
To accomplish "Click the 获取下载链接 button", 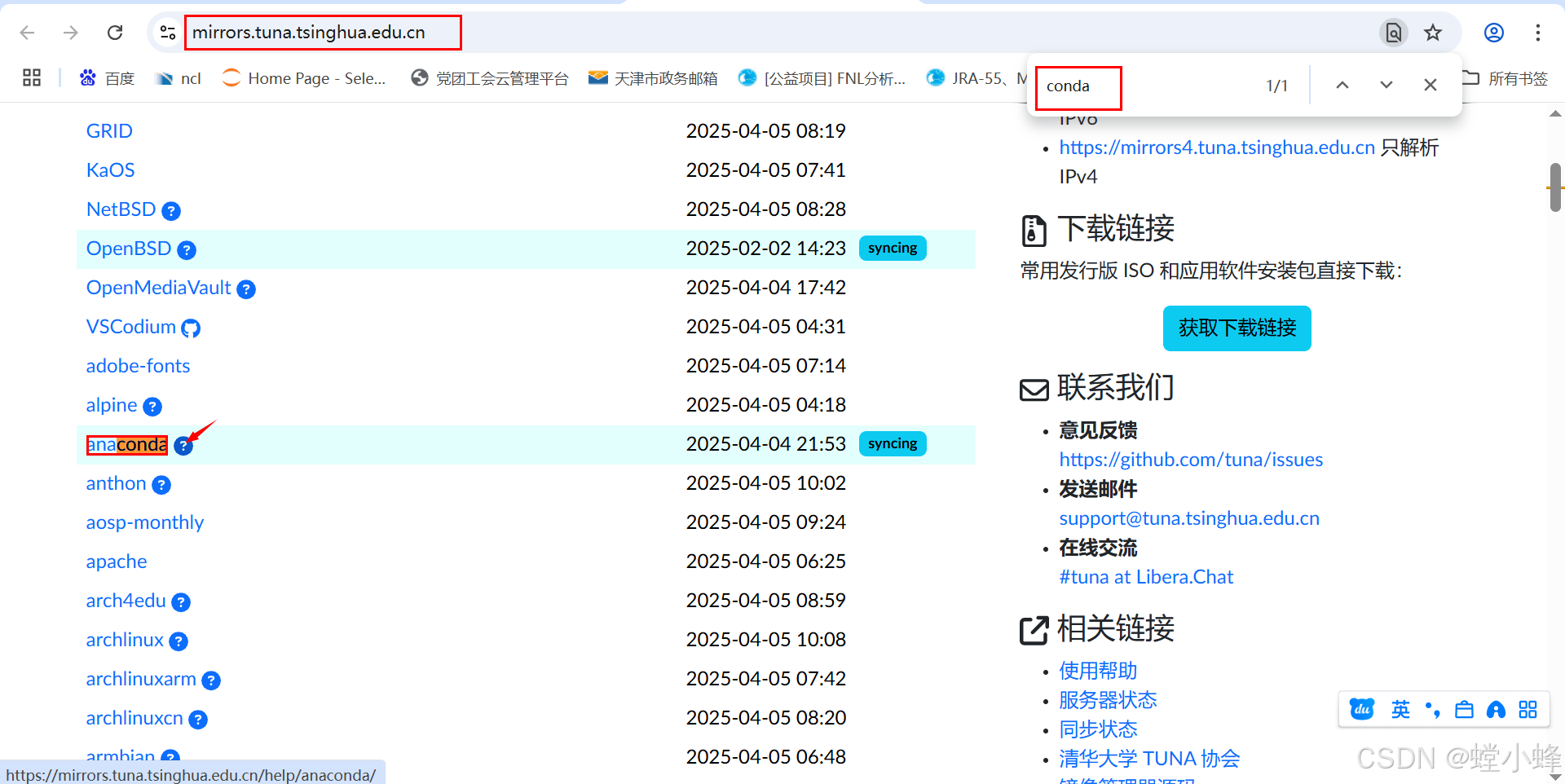I will (x=1237, y=328).
